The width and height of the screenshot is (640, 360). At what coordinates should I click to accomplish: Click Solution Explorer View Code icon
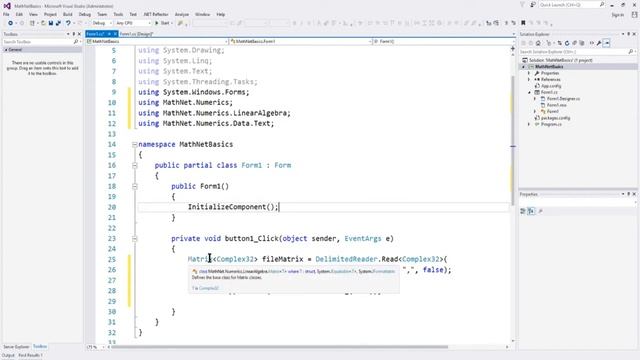591,43
